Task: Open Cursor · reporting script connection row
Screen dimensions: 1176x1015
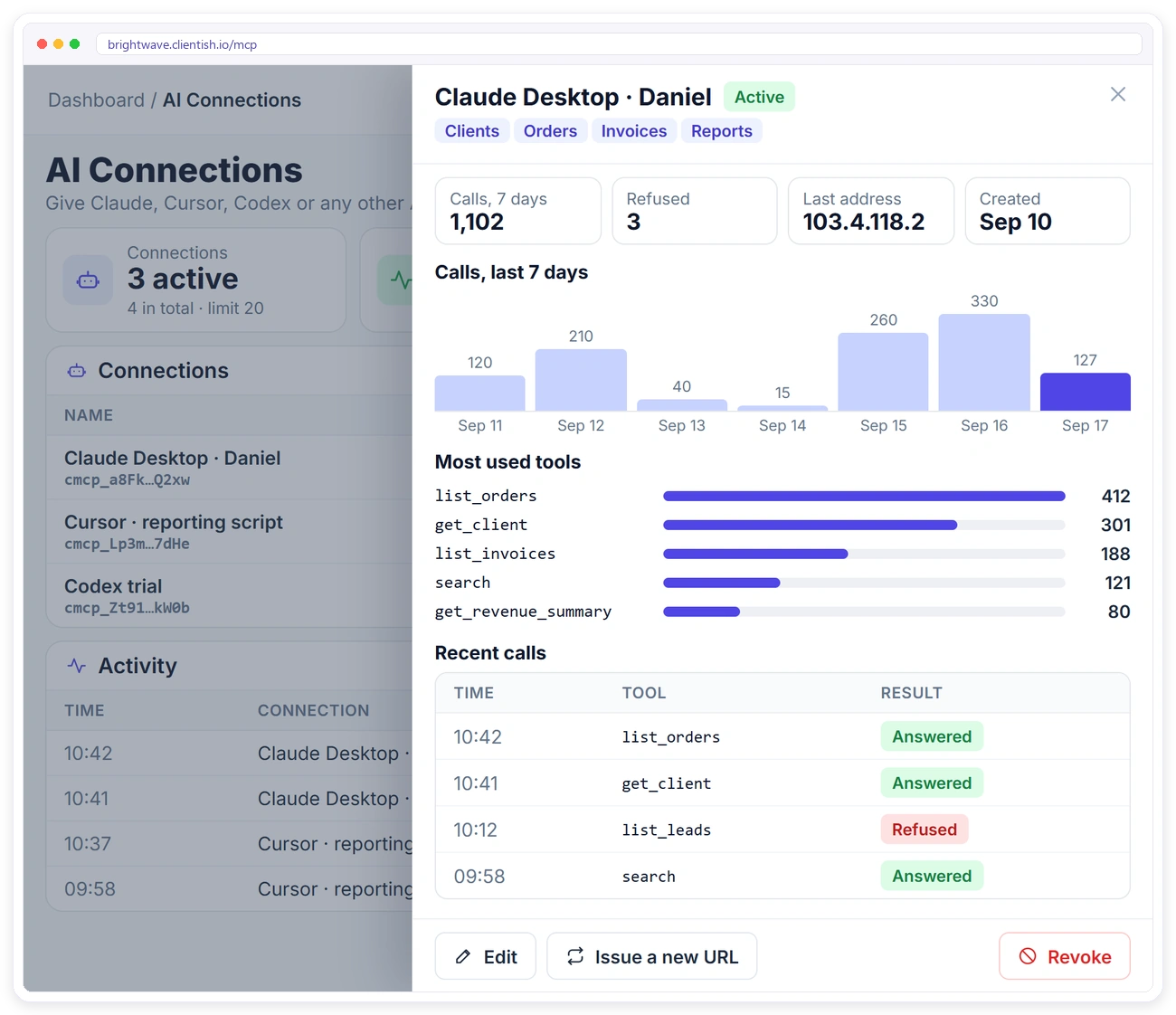Action: pyautogui.click(x=230, y=532)
